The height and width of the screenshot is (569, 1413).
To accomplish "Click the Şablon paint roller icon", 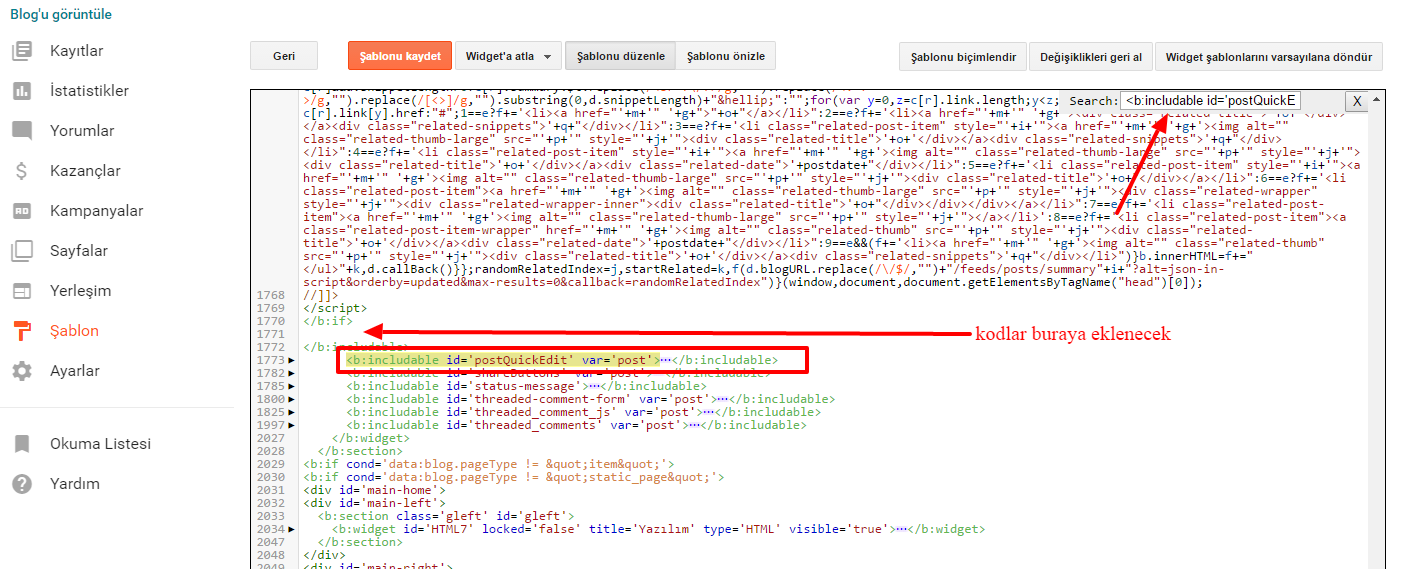I will pos(22,331).
